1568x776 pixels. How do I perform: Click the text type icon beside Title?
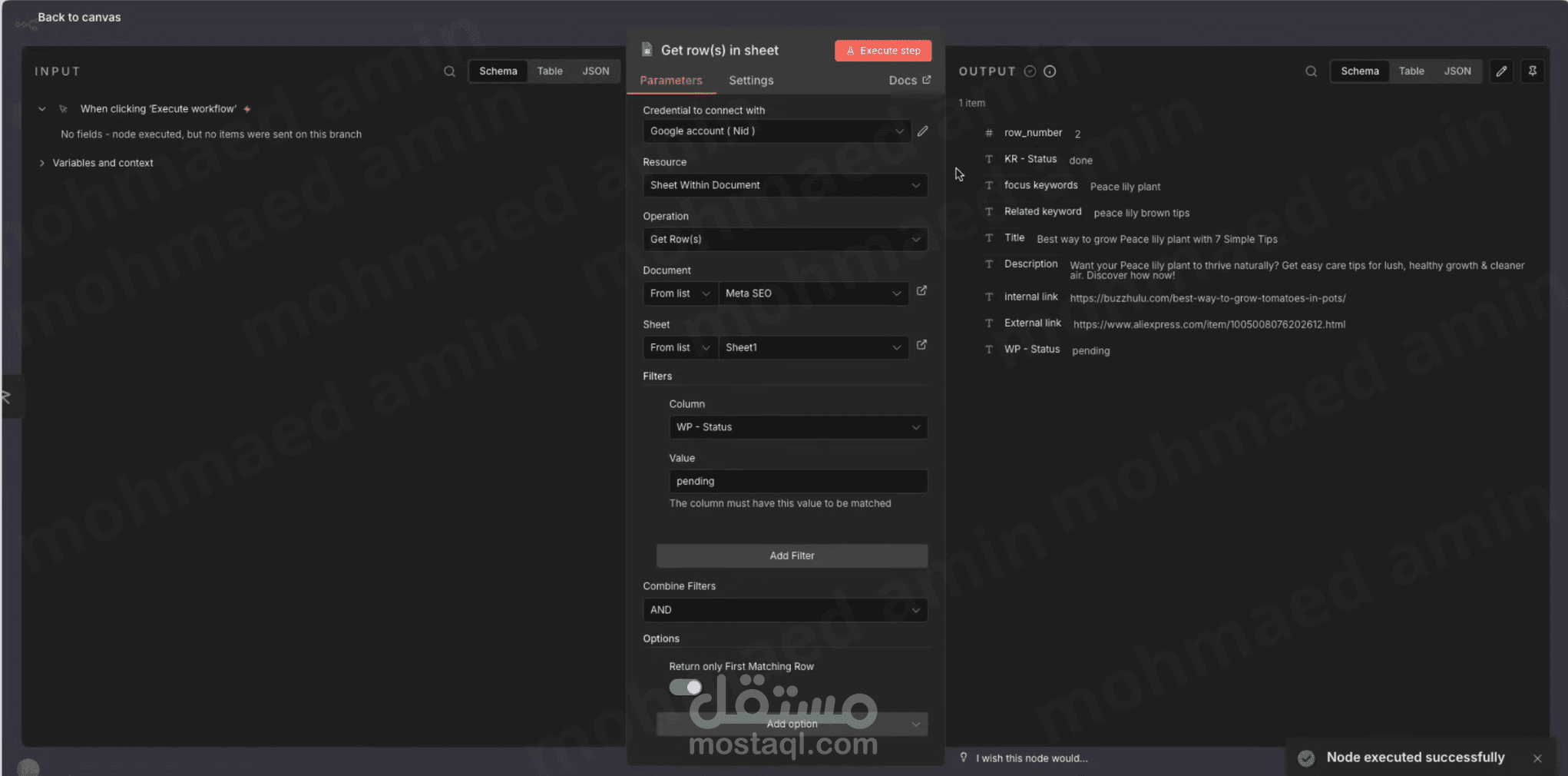tap(989, 238)
